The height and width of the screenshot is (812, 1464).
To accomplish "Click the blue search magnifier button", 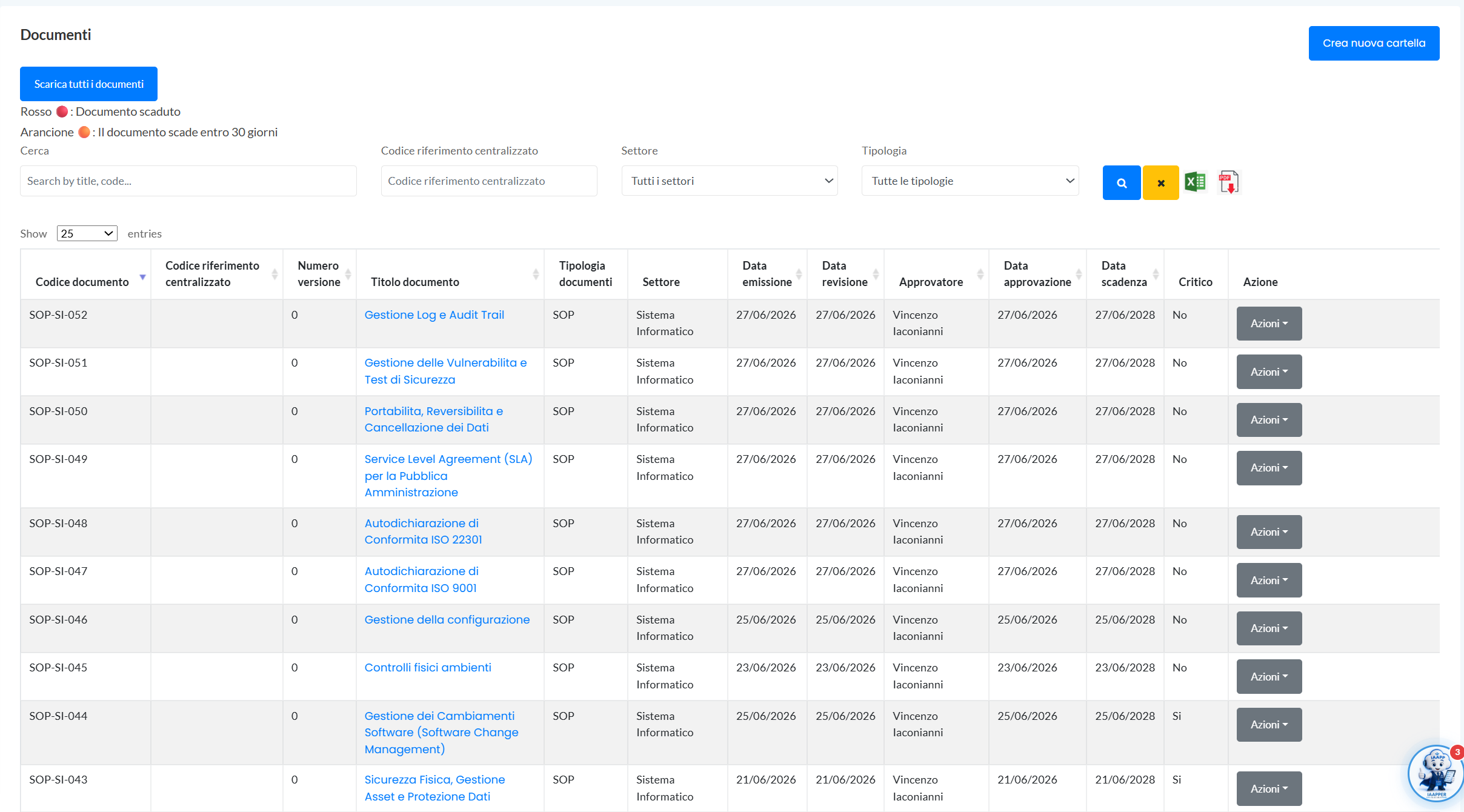I will pos(1121,182).
